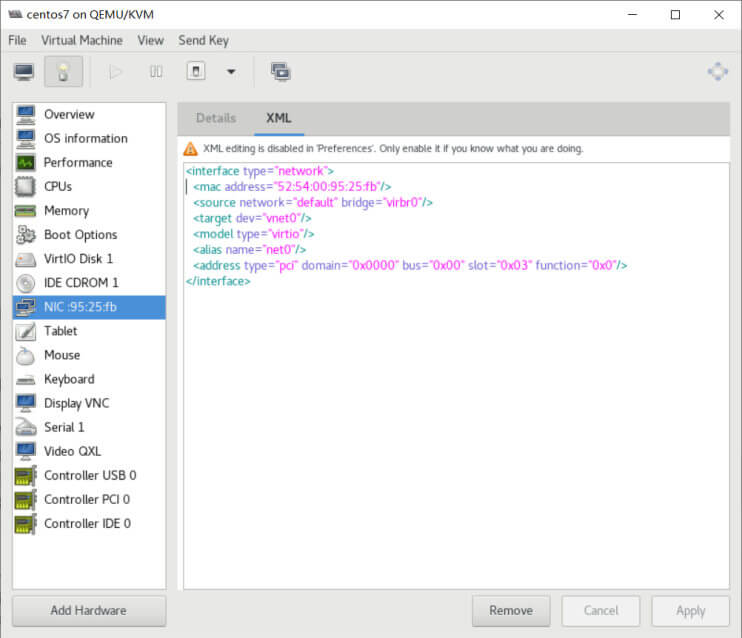Click the Performance graph icon

click(x=26, y=163)
